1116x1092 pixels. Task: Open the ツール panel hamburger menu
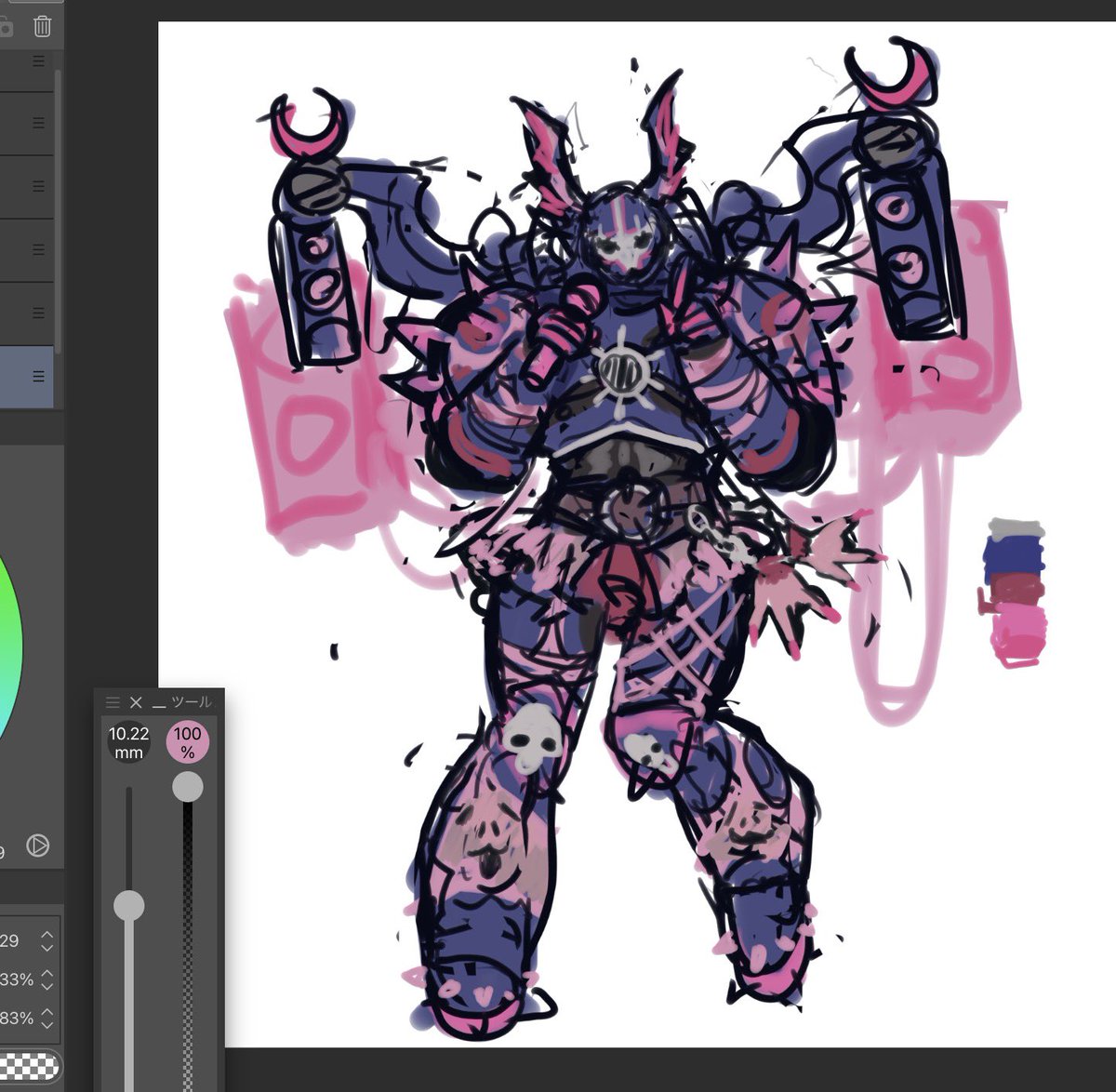[x=113, y=702]
